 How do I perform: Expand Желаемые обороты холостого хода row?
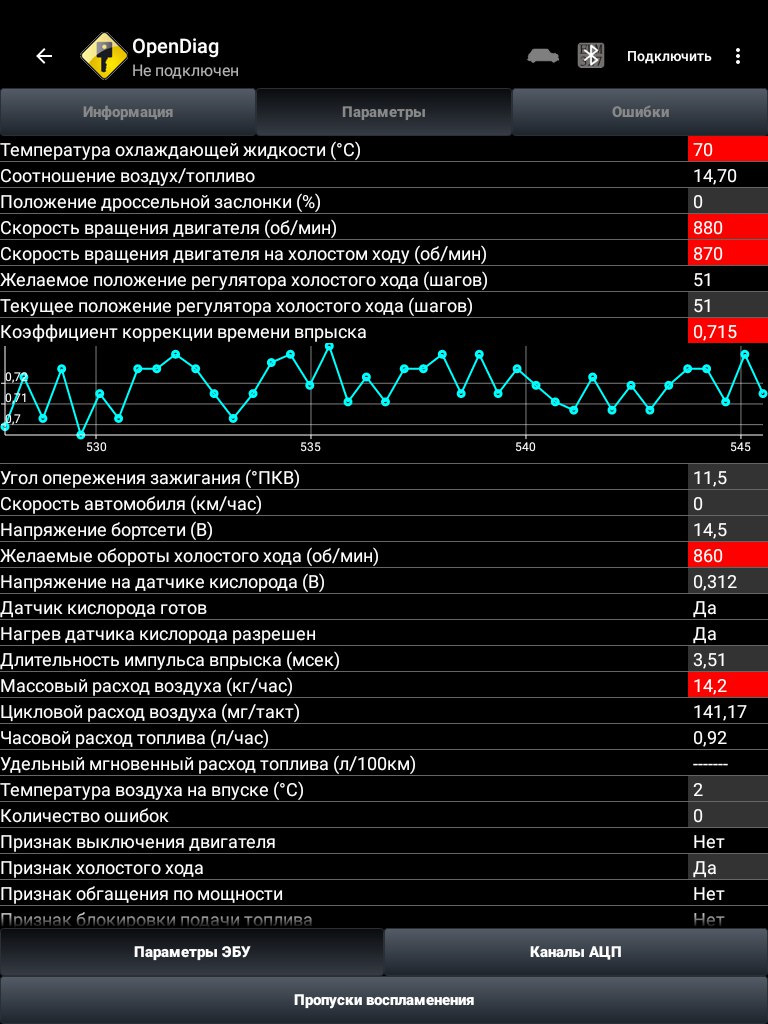(384, 556)
